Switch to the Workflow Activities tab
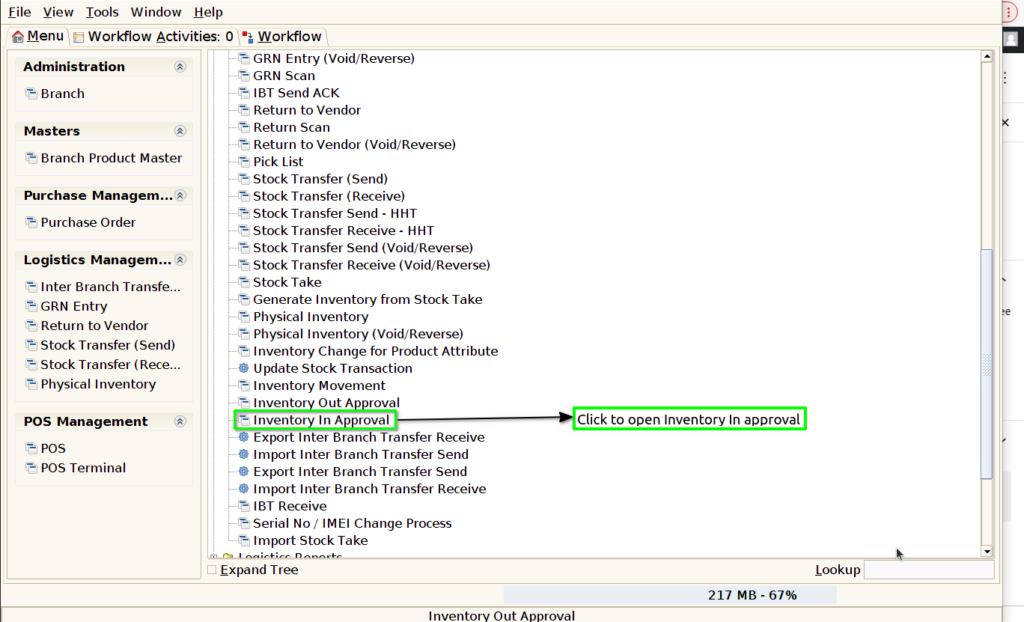 [153, 37]
